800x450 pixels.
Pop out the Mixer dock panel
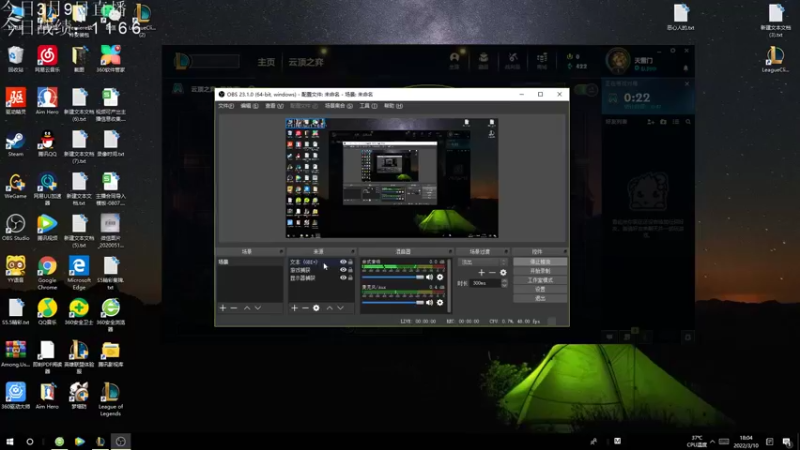click(x=450, y=252)
